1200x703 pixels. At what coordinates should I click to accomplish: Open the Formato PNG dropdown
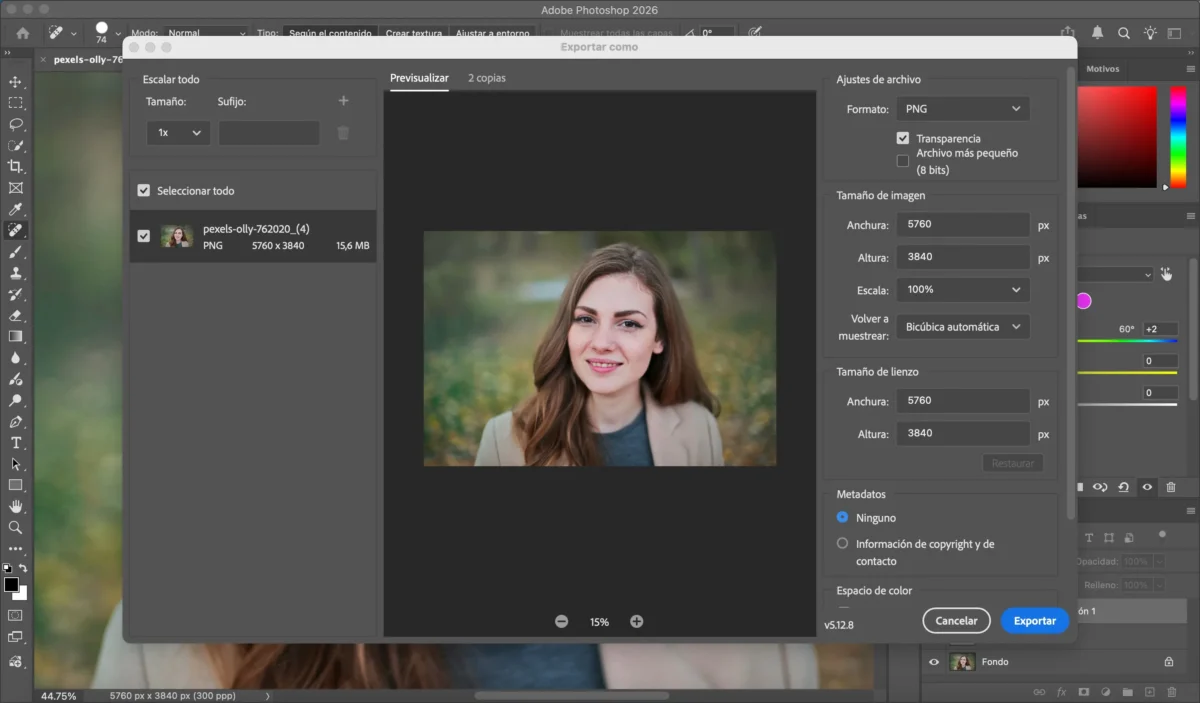(x=962, y=109)
